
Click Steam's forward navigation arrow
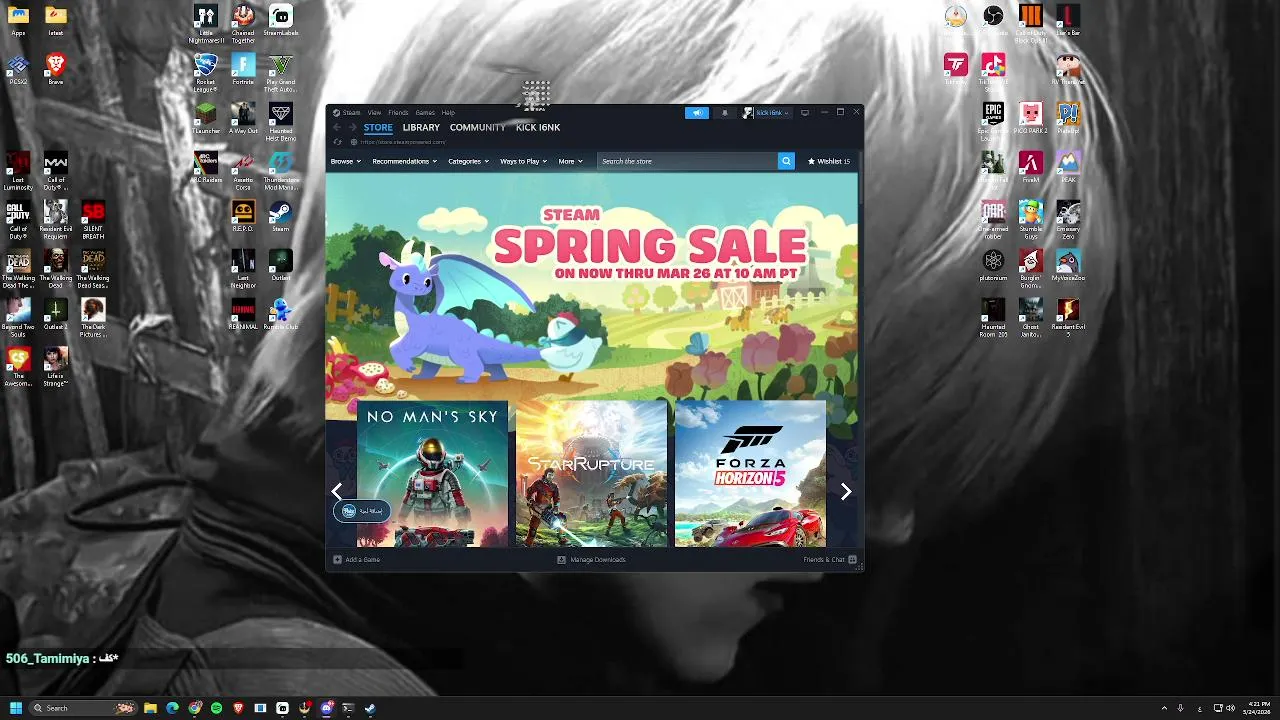pyautogui.click(x=352, y=127)
